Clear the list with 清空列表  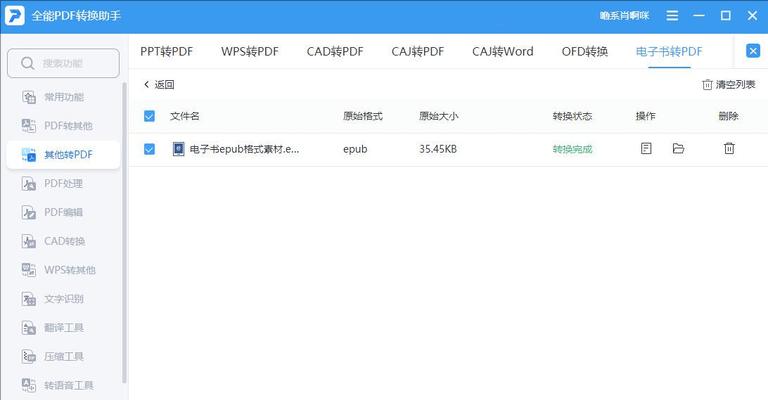[x=729, y=85]
